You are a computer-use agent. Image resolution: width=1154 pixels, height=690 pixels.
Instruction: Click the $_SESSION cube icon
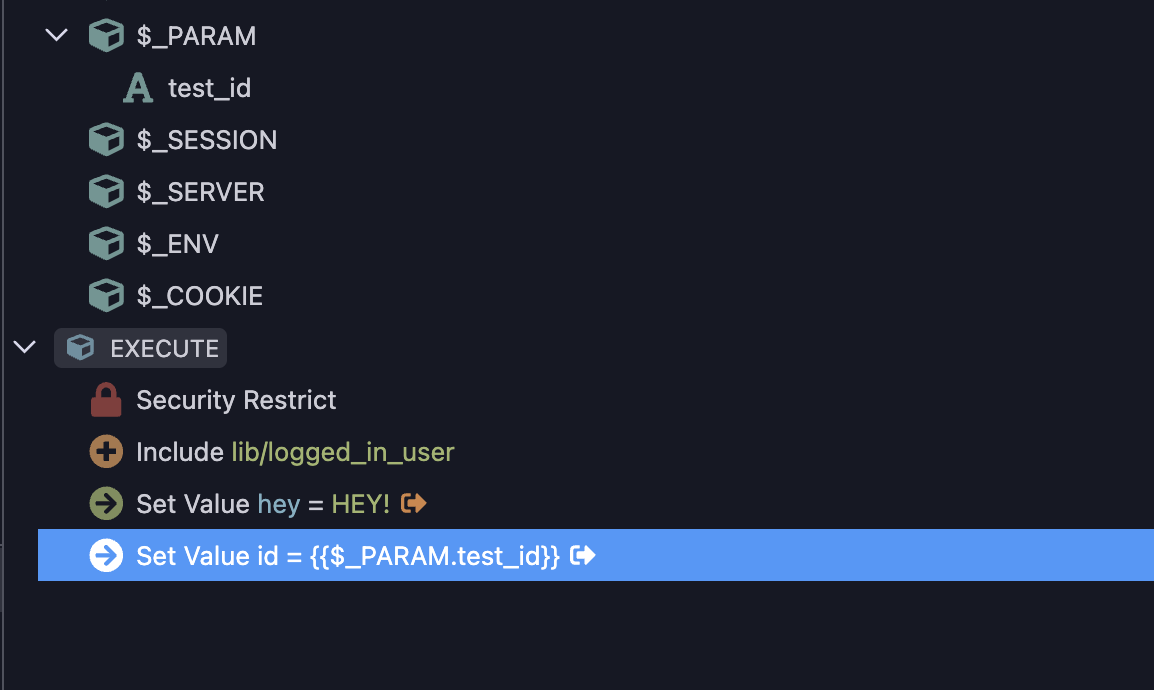pyautogui.click(x=106, y=139)
